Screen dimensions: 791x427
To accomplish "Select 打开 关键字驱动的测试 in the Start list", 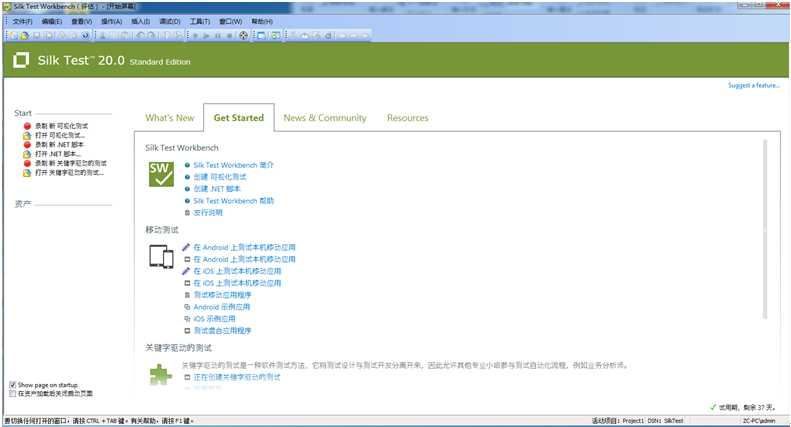I will 69,173.
